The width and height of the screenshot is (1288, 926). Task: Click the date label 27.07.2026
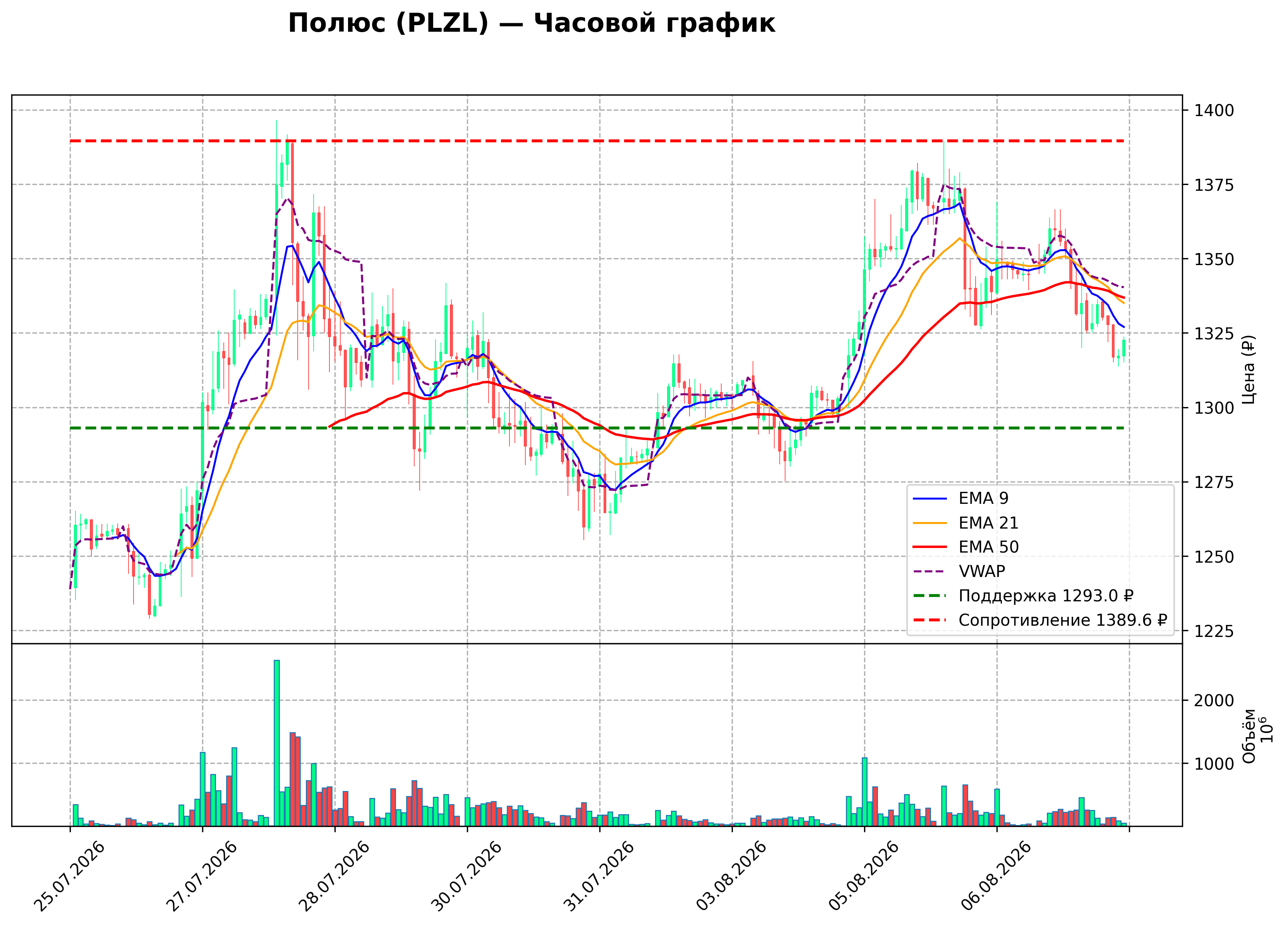click(x=202, y=876)
